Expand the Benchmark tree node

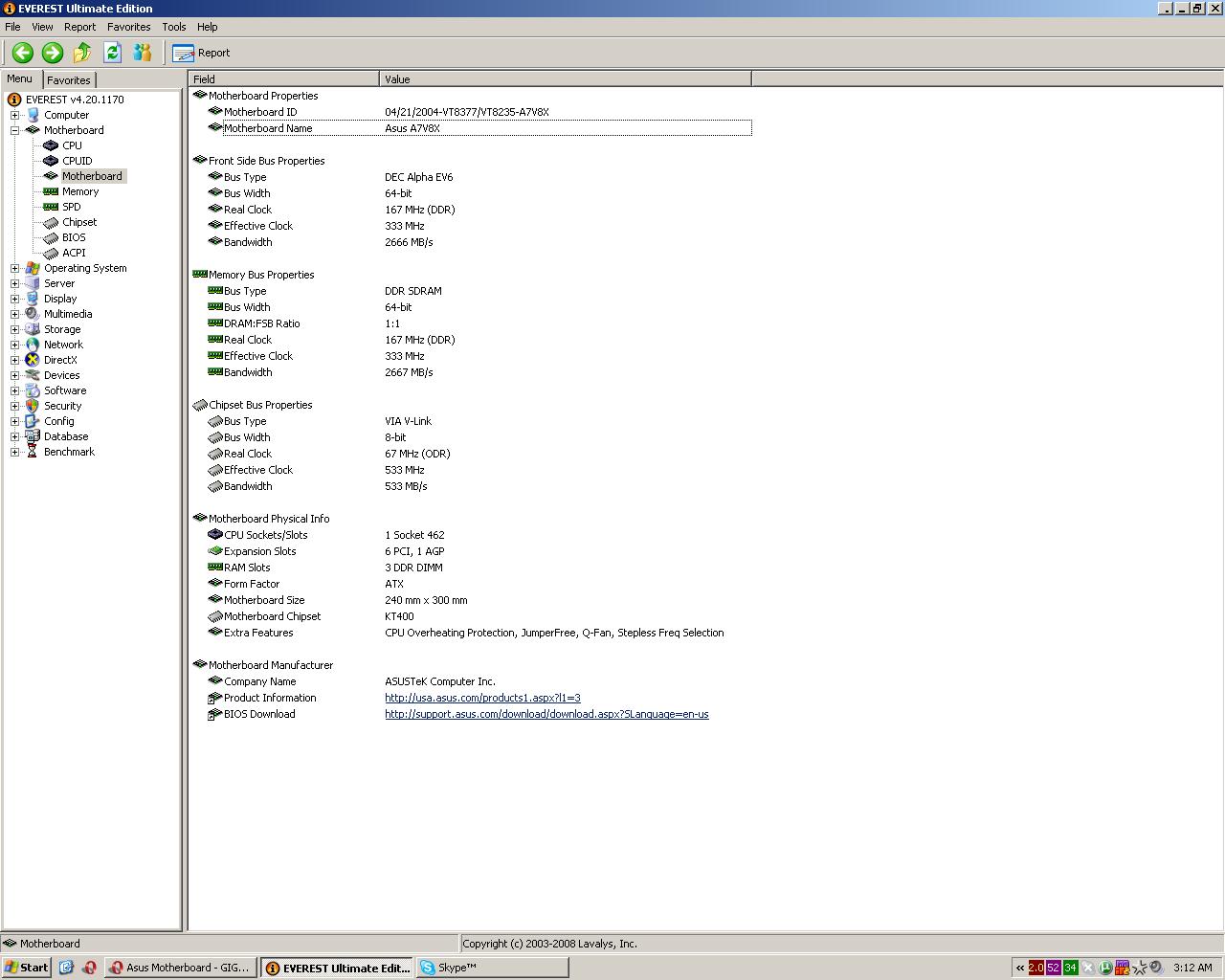point(14,452)
